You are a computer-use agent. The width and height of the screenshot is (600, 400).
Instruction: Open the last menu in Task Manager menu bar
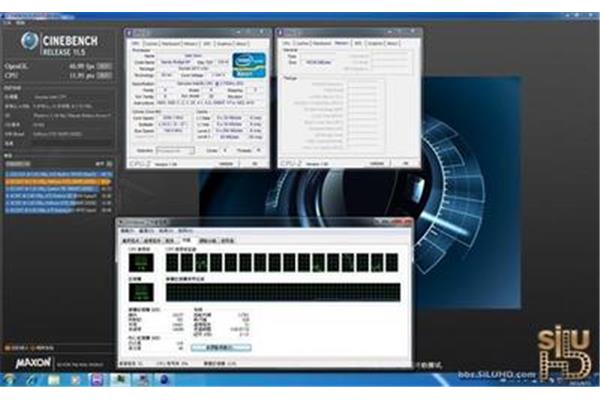click(x=185, y=231)
